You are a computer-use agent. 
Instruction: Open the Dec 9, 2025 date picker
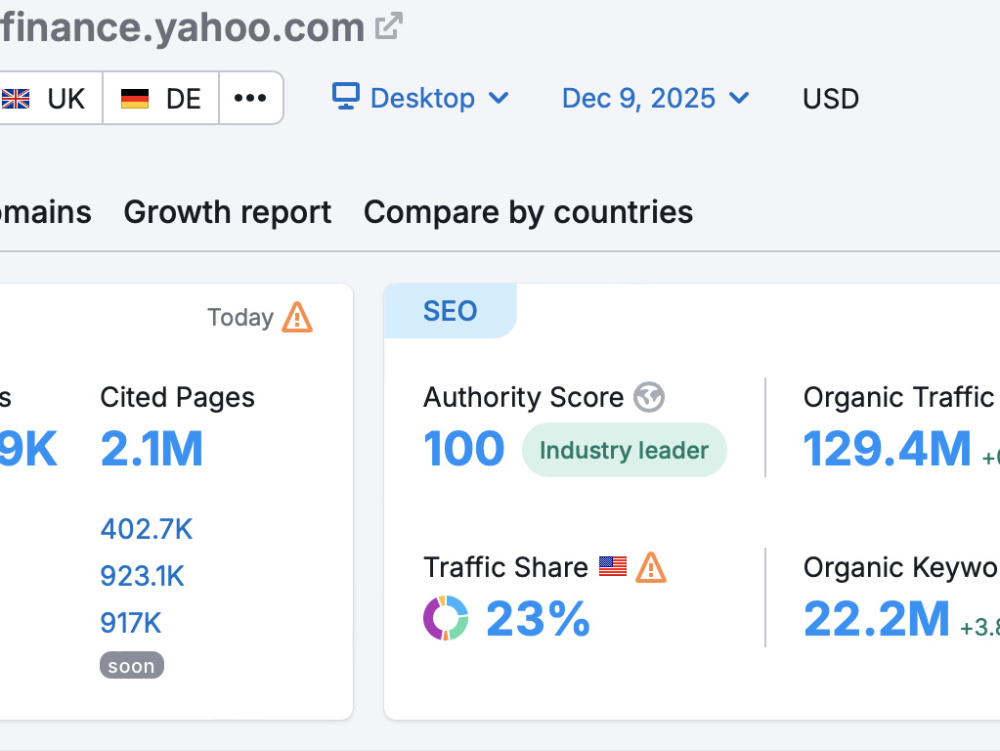click(655, 98)
